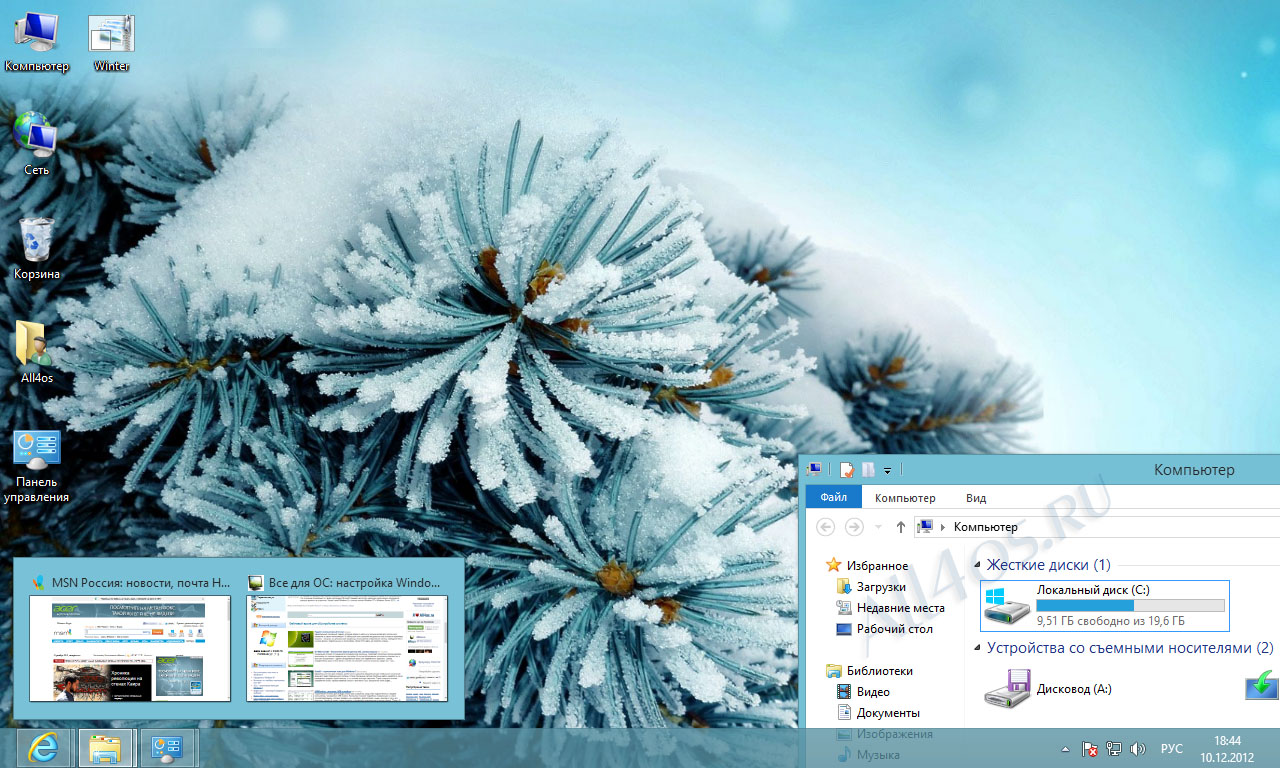The height and width of the screenshot is (768, 1280).
Task: Click volume speaker tray icon
Action: pyautogui.click(x=1138, y=748)
